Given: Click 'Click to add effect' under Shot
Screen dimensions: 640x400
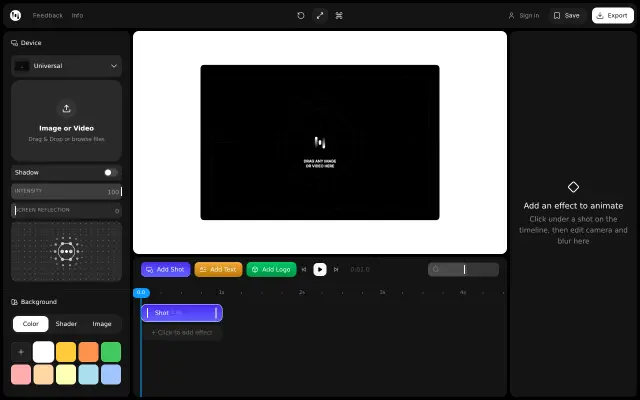Looking at the screenshot, I should tap(182, 333).
